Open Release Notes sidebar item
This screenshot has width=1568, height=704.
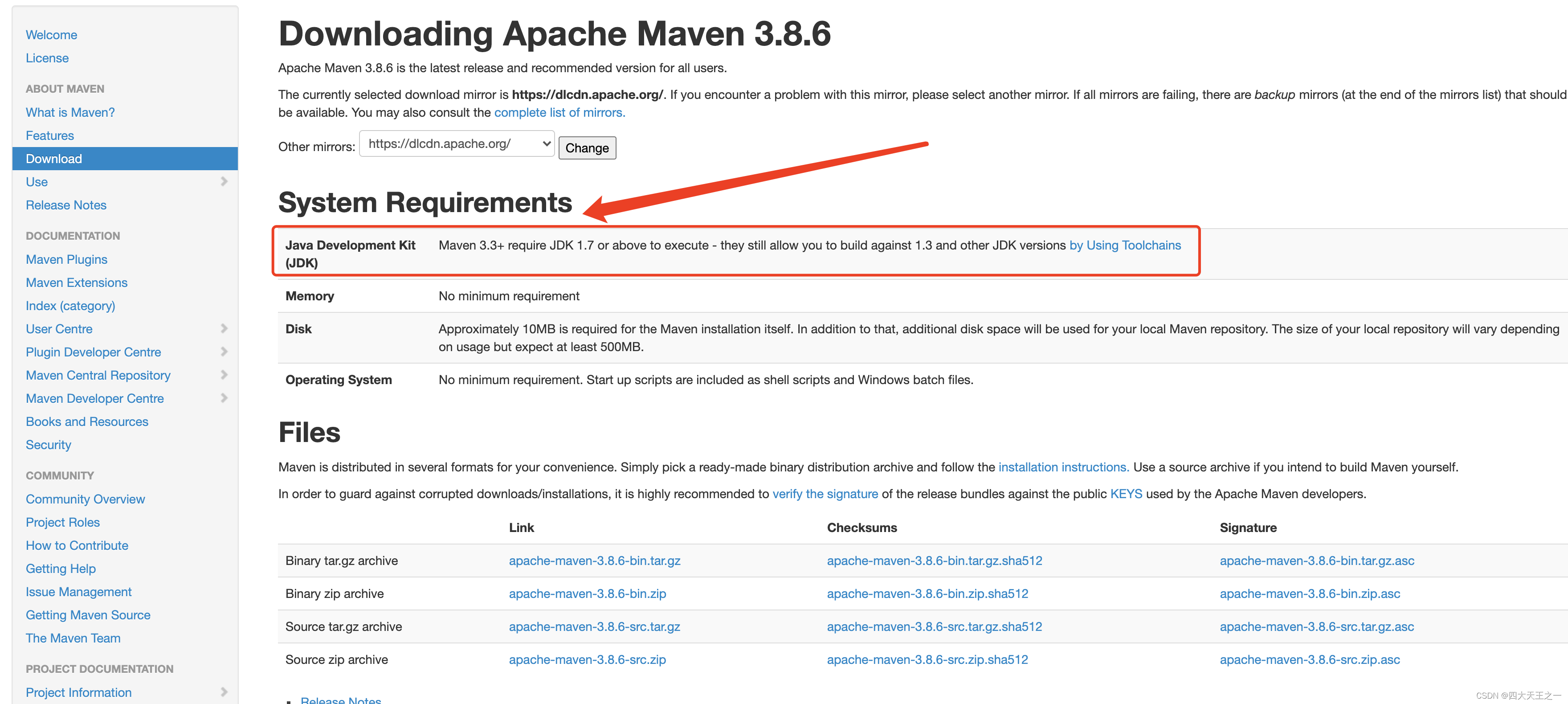(66, 205)
